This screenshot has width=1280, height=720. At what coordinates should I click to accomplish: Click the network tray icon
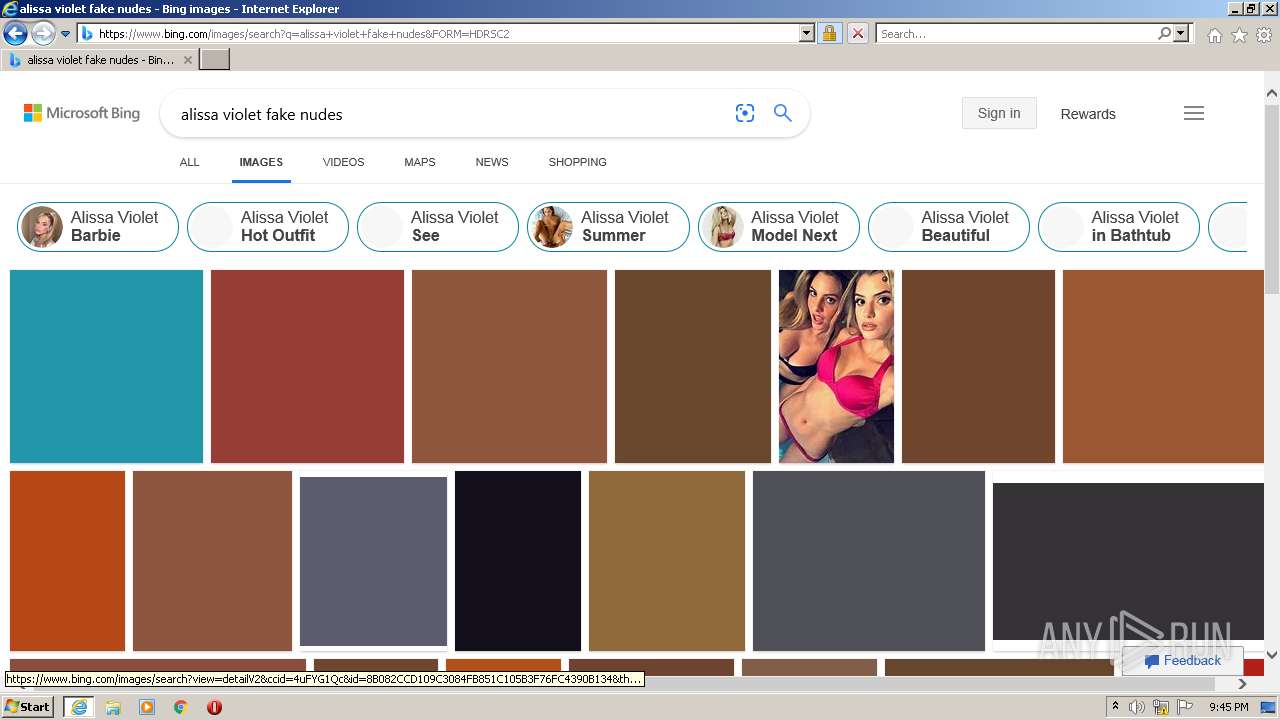pos(1161,707)
